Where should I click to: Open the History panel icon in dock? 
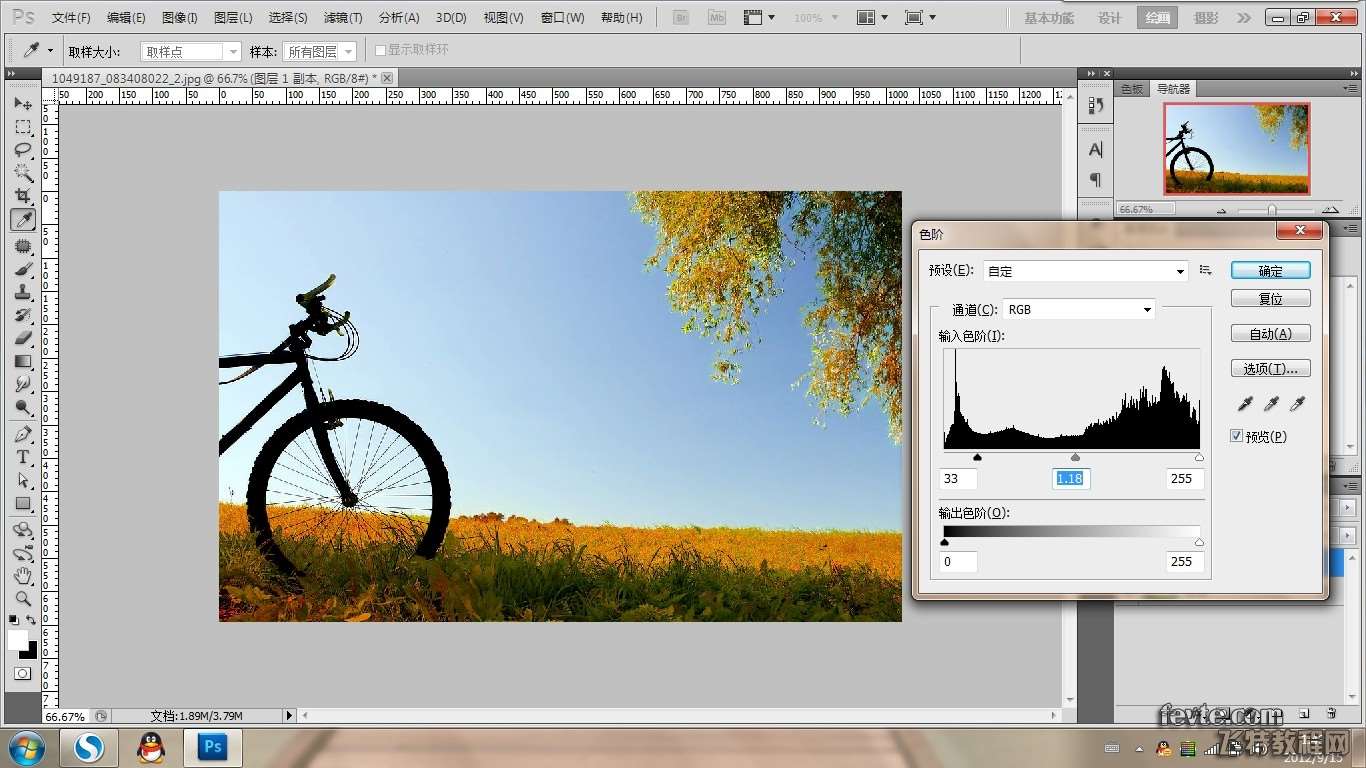[1096, 106]
